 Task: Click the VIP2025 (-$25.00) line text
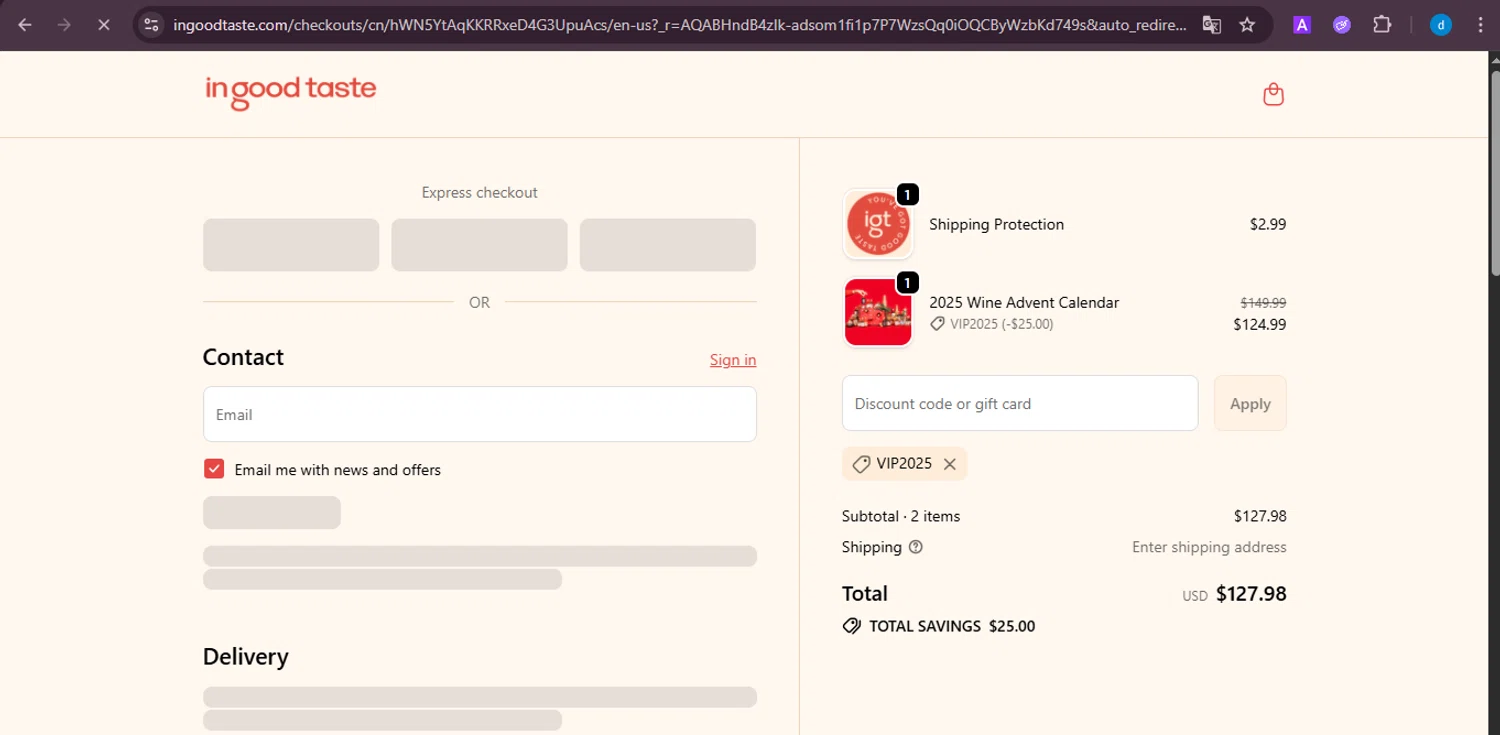tap(1001, 324)
